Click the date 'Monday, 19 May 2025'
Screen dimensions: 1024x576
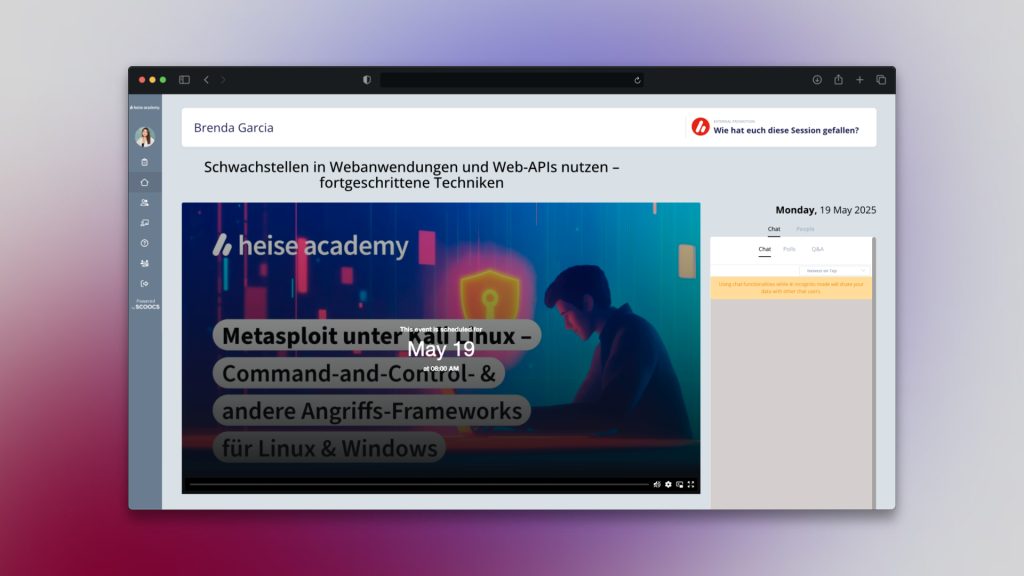tap(825, 210)
